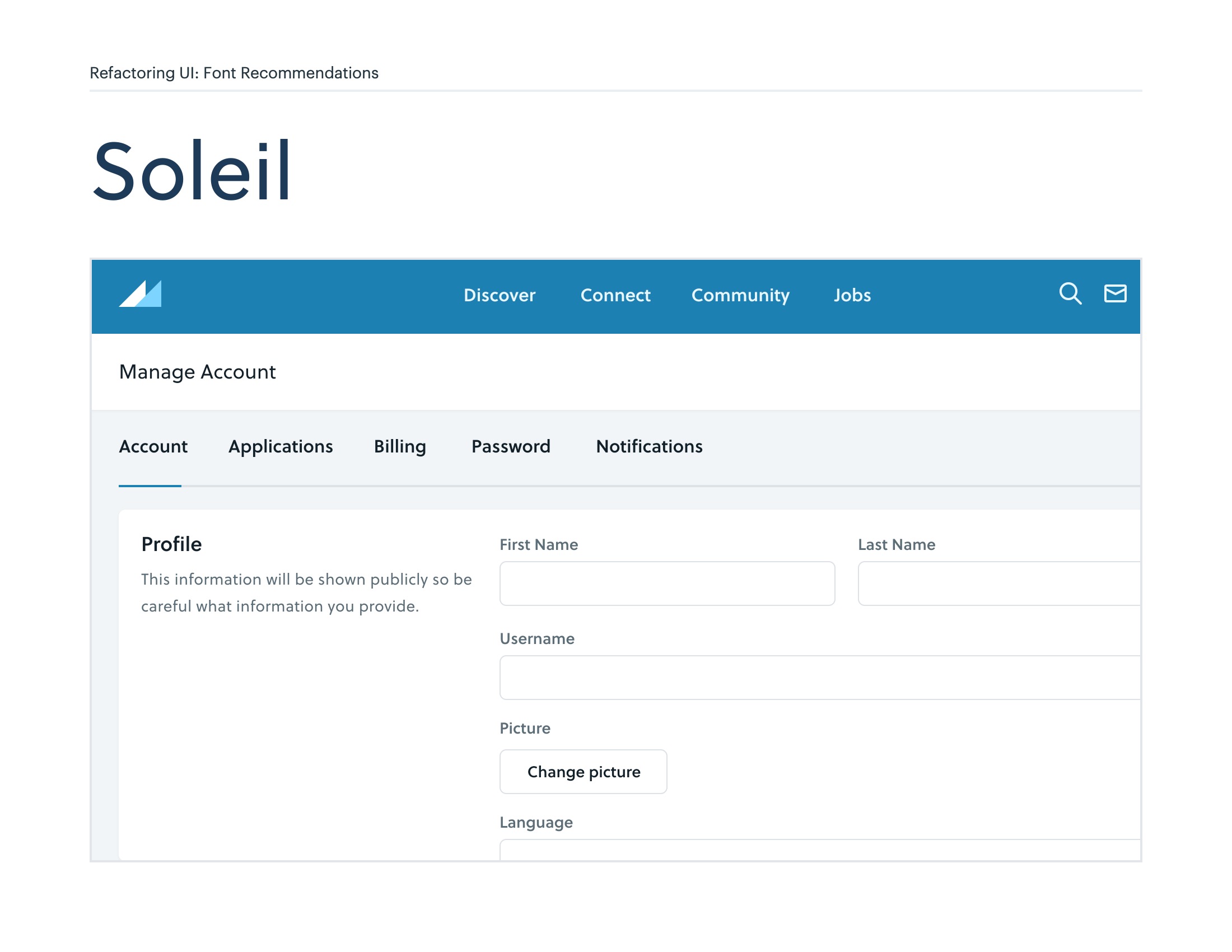Screen dimensions: 1232x952
Task: Click the Change picture button
Action: 583,772
